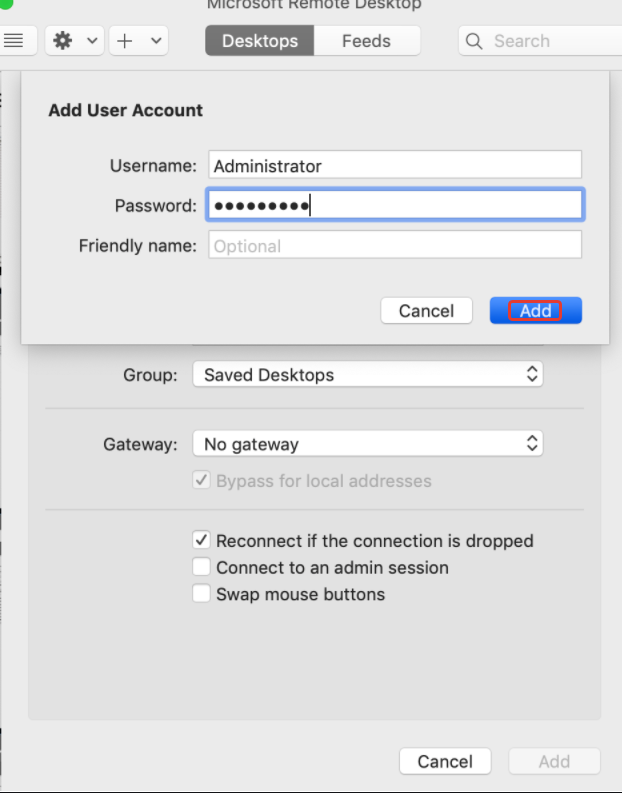The width and height of the screenshot is (622, 793).
Task: Switch to the Desktops tab
Action: pos(260,41)
